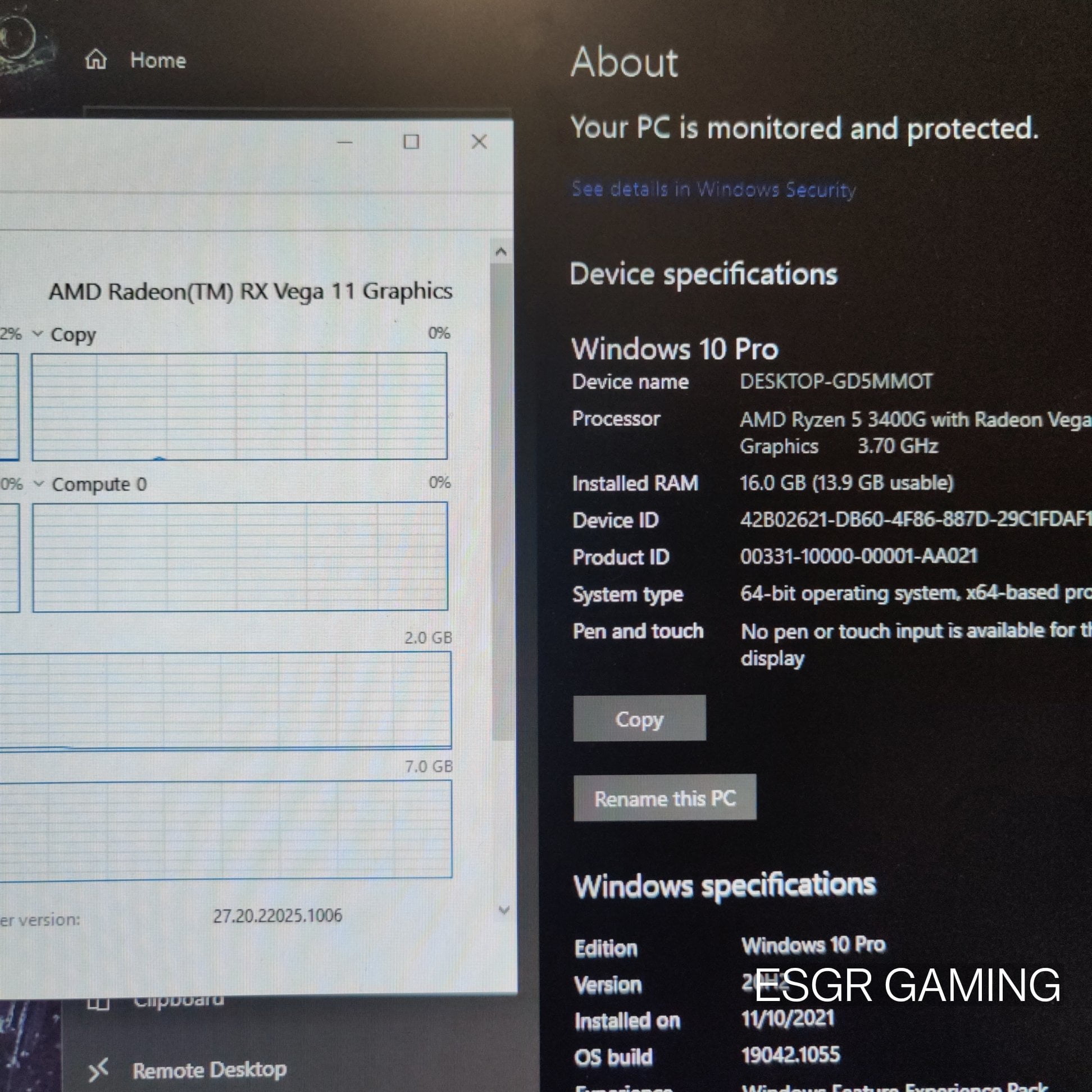
Task: Close the Task Manager window
Action: click(x=479, y=142)
